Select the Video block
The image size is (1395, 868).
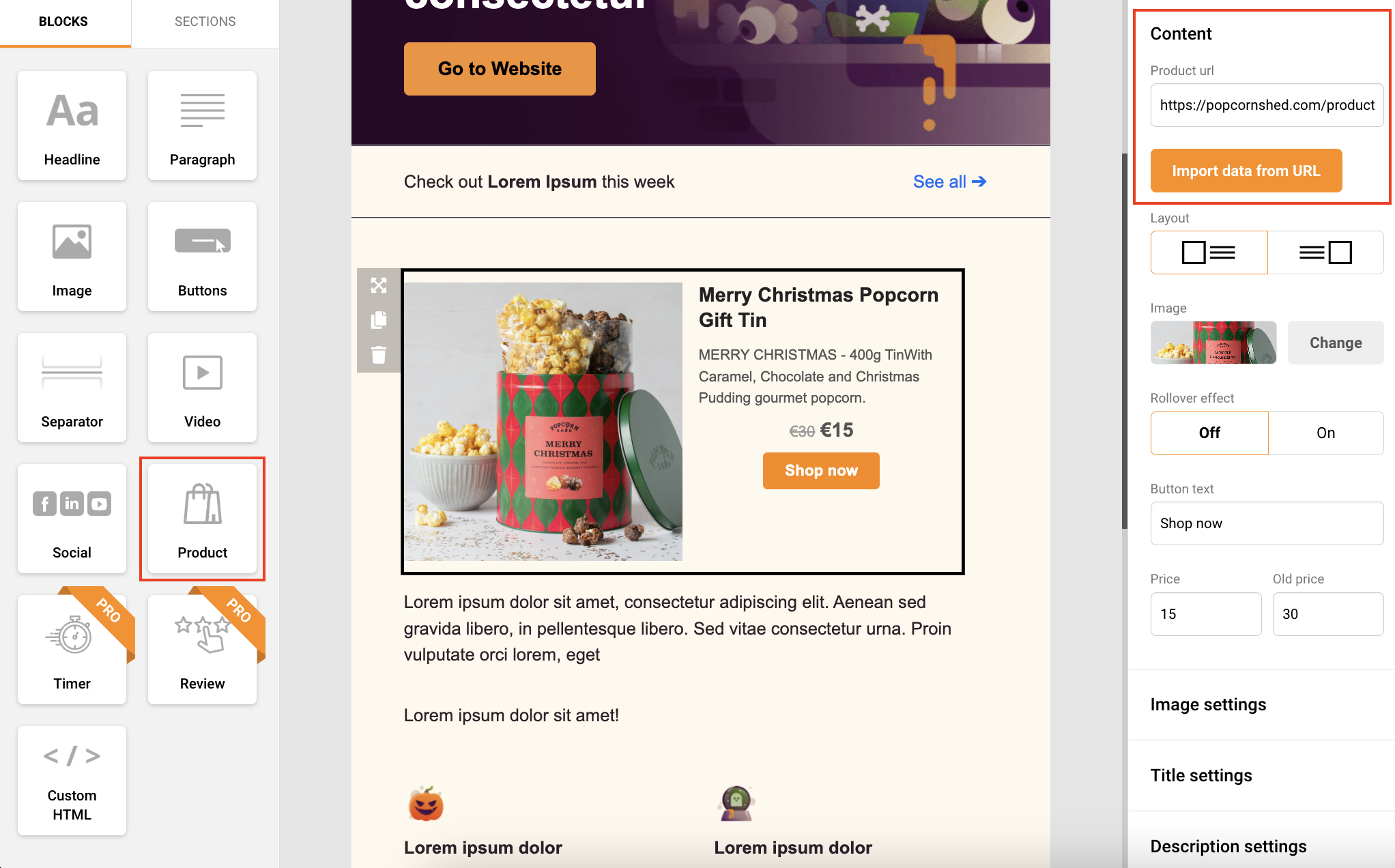pos(202,388)
